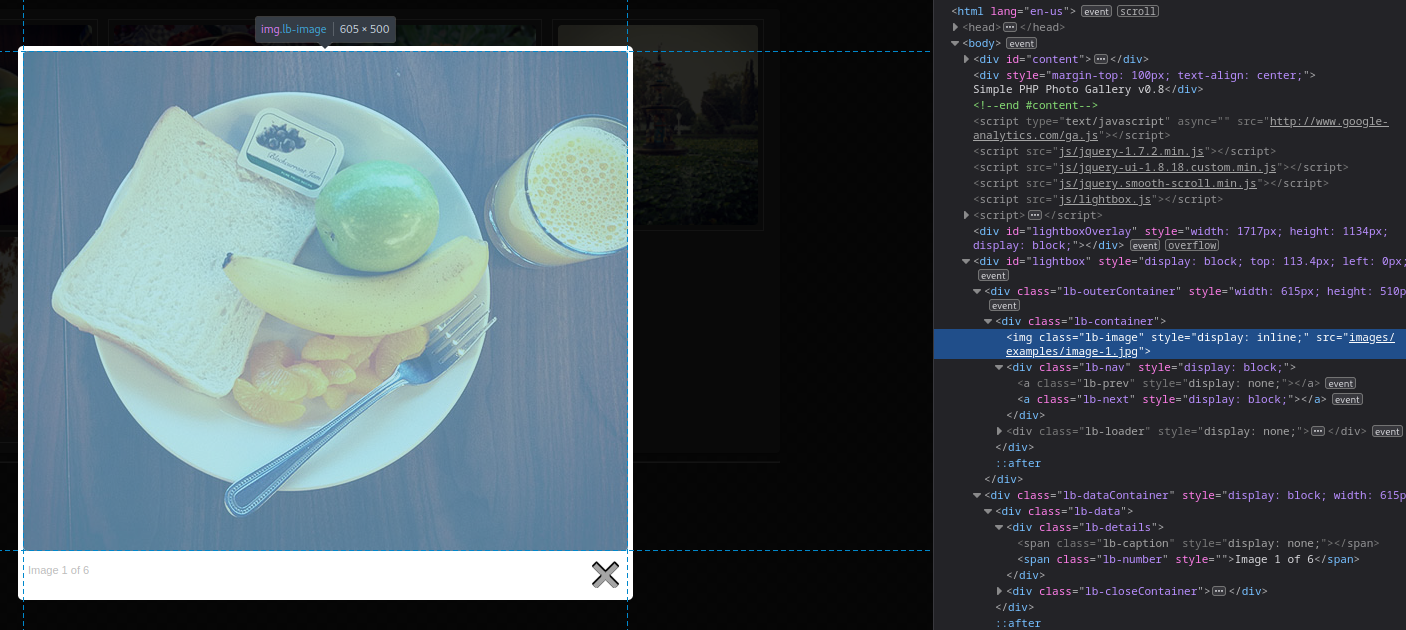This screenshot has height=630, width=1406.
Task: Click the overflow badge on lightboxOverlay
Action: pyautogui.click(x=1191, y=245)
